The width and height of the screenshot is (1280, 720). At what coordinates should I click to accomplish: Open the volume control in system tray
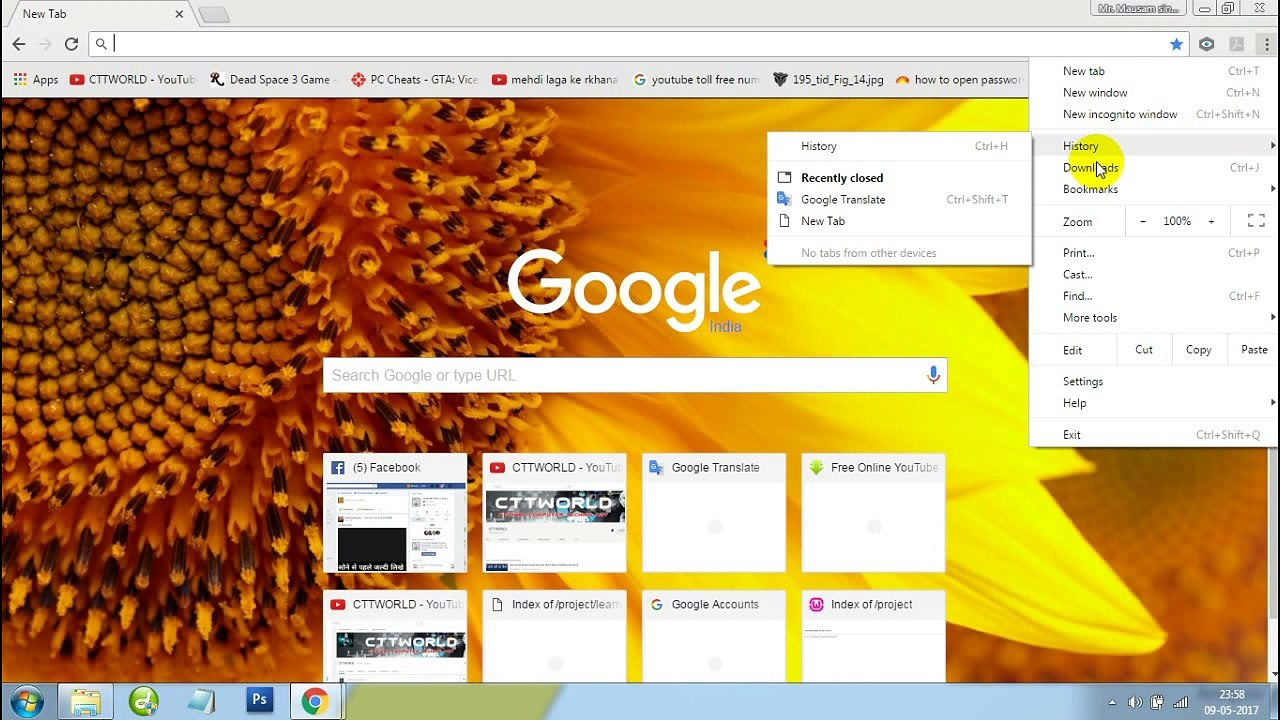tap(1135, 702)
